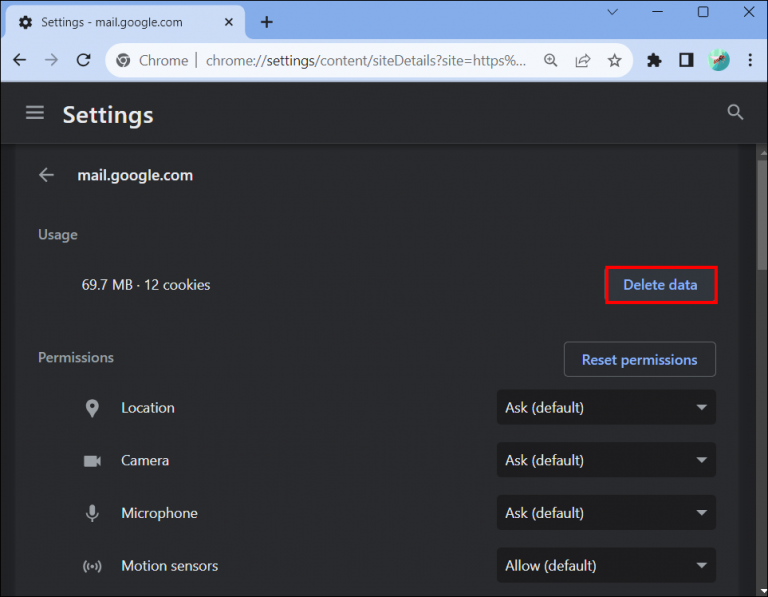768x597 pixels.
Task: Open the tab search chevron
Action: pos(612,12)
